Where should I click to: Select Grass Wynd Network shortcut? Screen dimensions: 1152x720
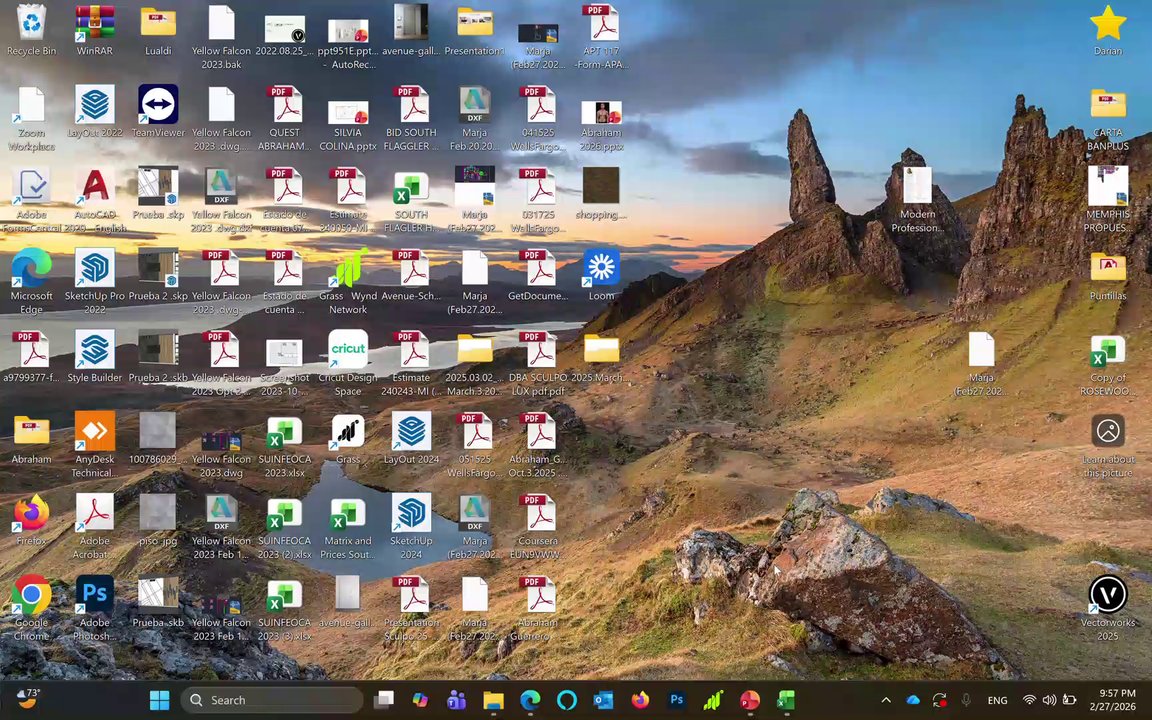coord(348,281)
